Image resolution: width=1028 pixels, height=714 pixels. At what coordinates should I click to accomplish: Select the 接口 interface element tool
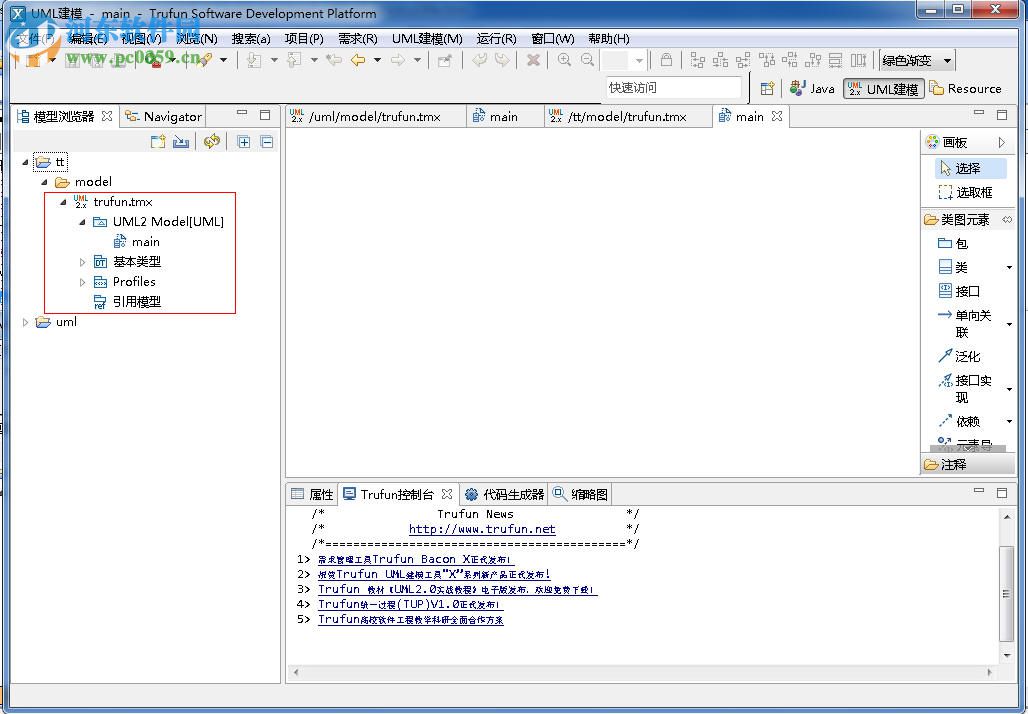pos(966,291)
